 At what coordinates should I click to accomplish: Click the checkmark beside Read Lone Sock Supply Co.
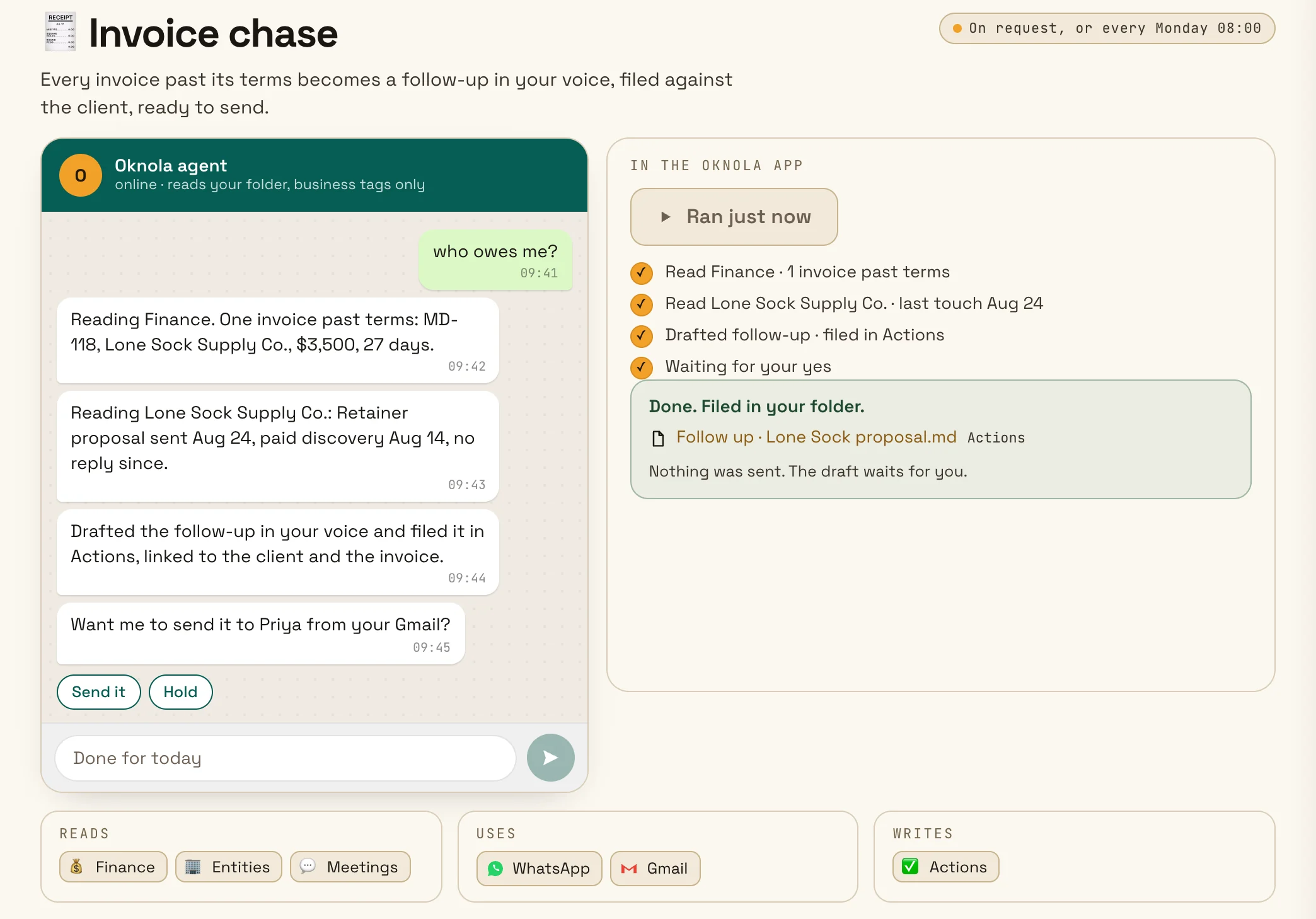(x=642, y=304)
